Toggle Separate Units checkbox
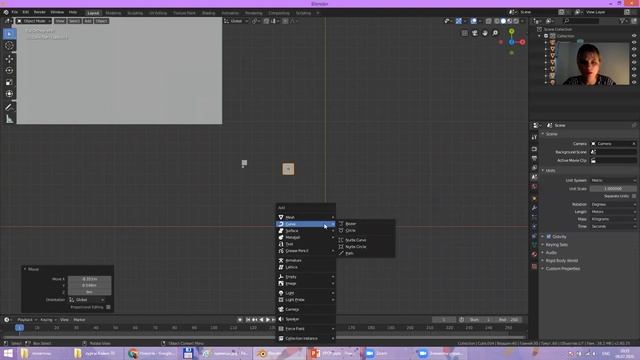Screen dimensions: 640x360 634,196
